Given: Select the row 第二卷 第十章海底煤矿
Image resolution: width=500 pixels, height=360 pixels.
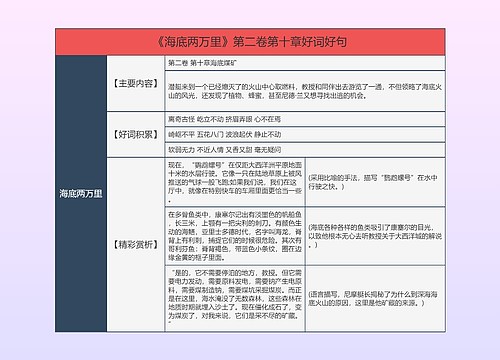Looking at the screenshot, I should pyautogui.click(x=305, y=63).
